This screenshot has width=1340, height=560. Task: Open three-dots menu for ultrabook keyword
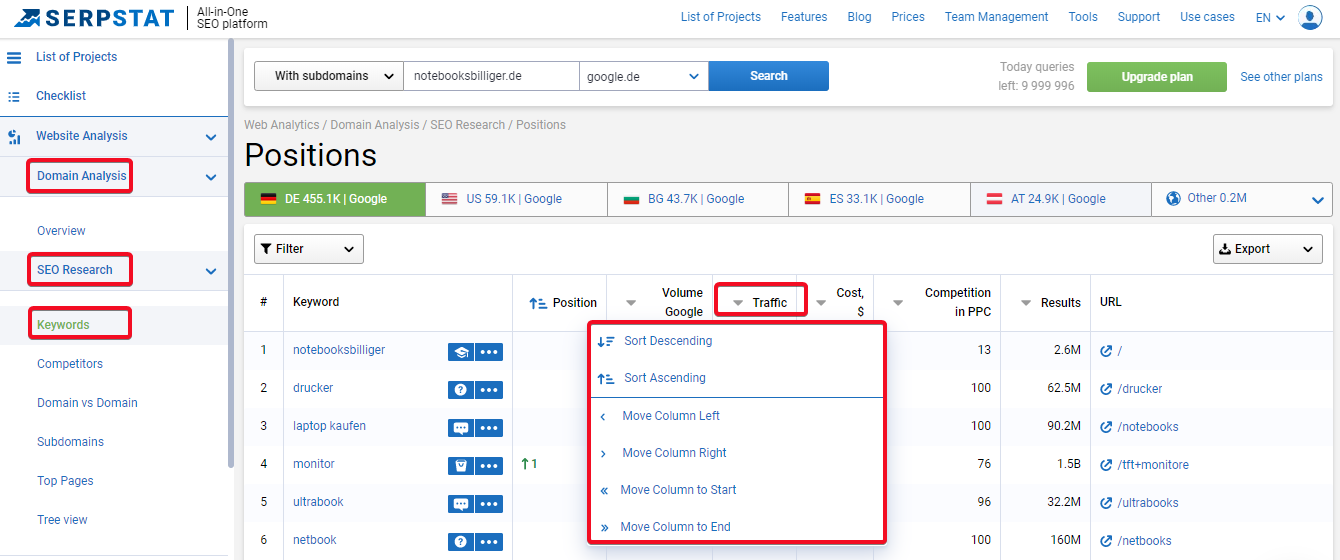[489, 504]
